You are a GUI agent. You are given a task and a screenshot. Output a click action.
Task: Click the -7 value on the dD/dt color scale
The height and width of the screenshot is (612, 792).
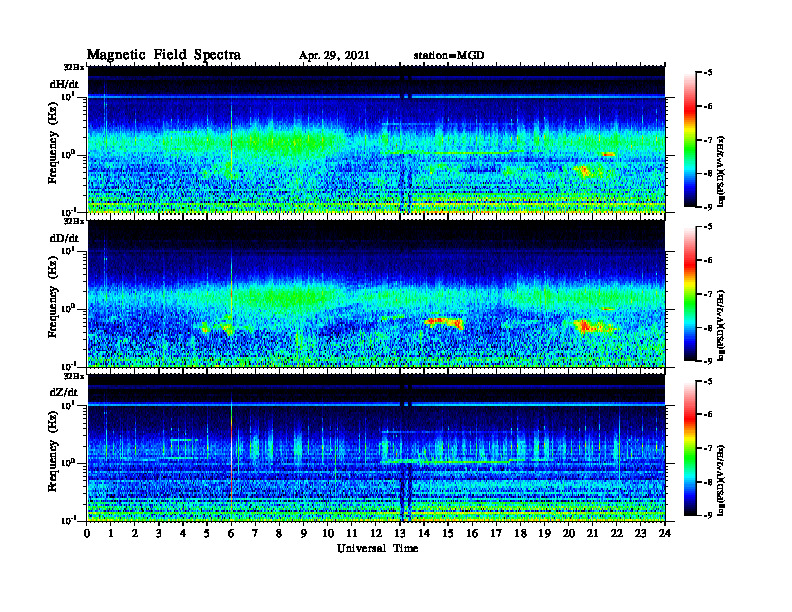[708, 294]
